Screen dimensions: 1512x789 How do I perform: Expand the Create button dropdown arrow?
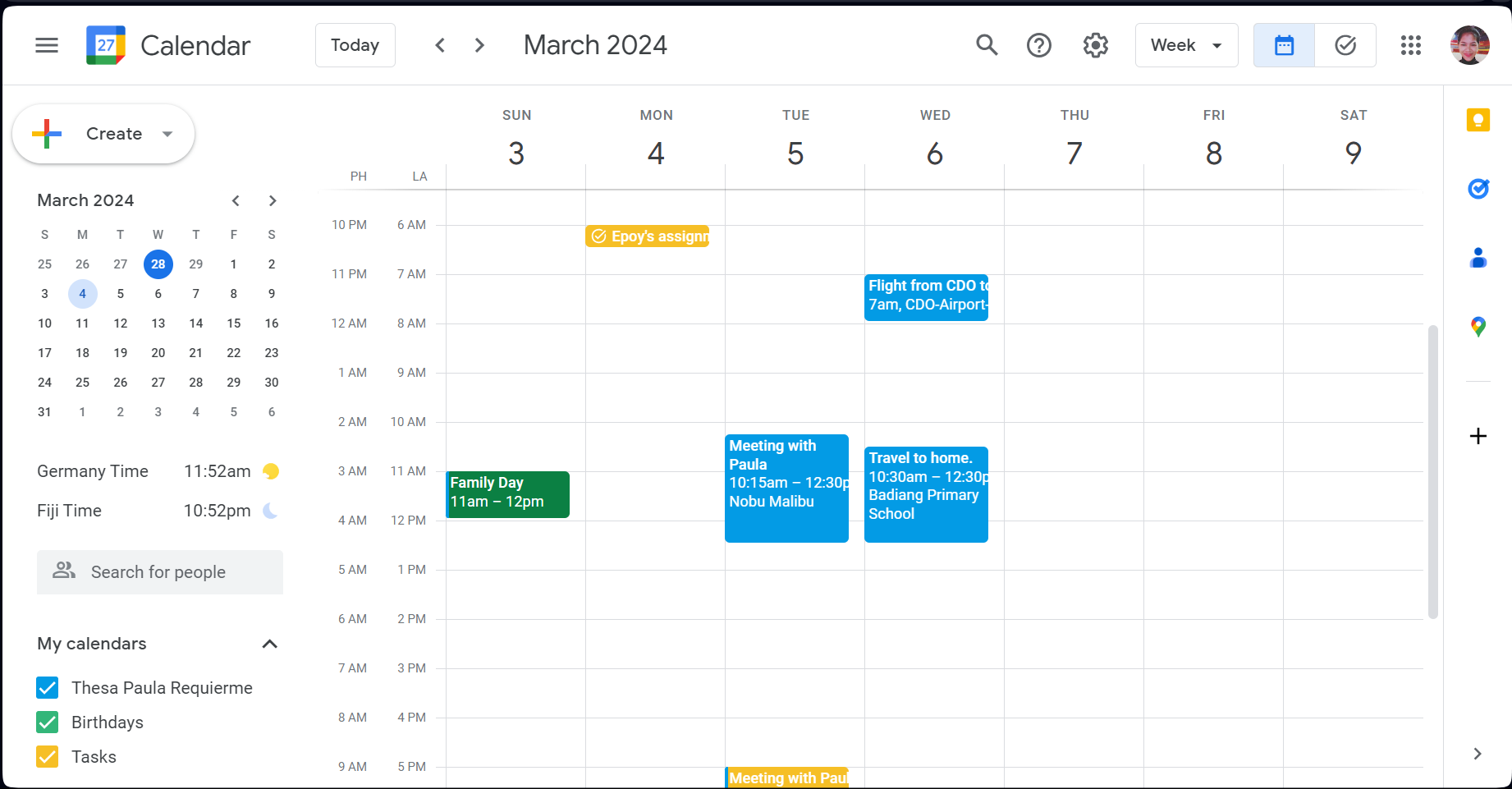[x=167, y=134]
